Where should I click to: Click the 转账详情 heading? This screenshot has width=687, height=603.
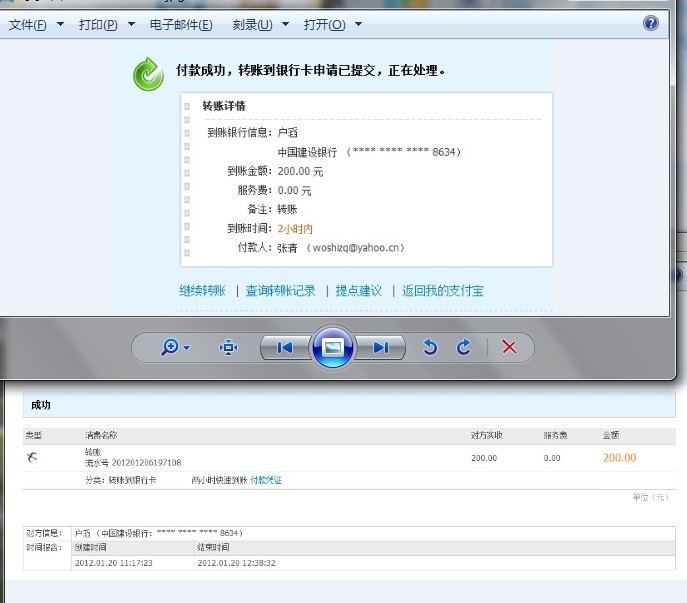coord(224,106)
